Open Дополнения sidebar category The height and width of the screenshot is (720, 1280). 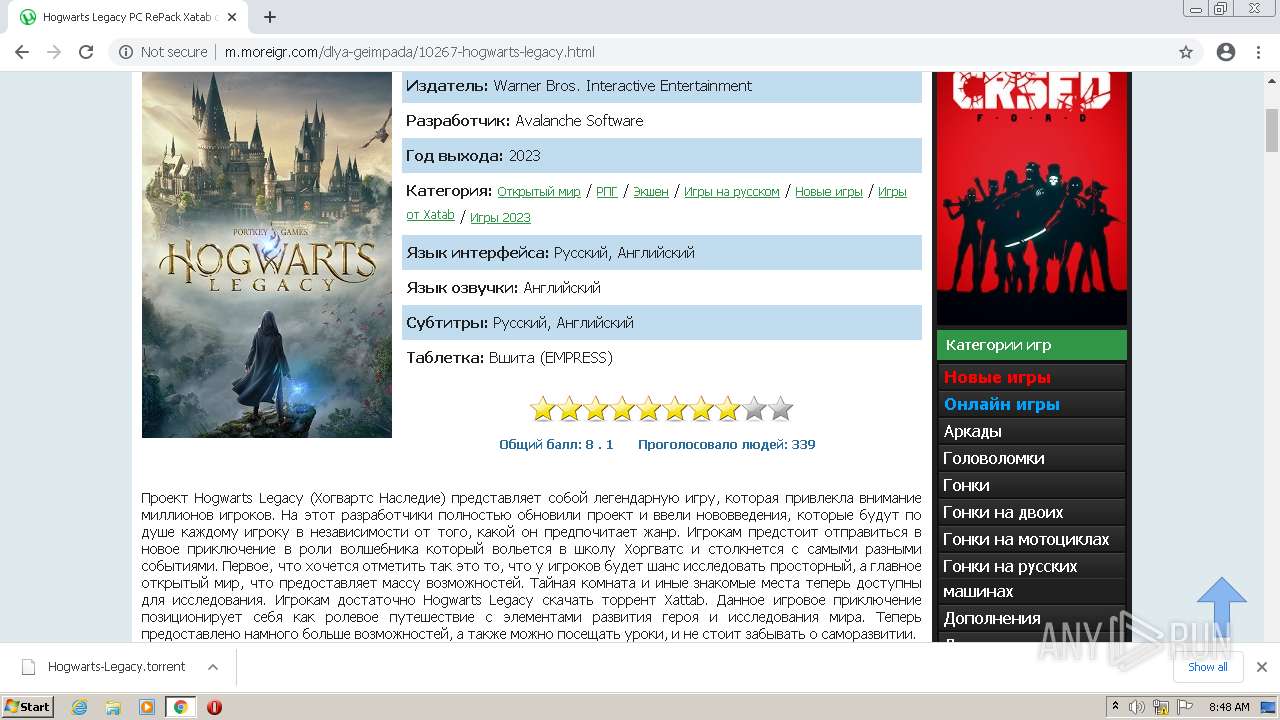[x=1032, y=618]
